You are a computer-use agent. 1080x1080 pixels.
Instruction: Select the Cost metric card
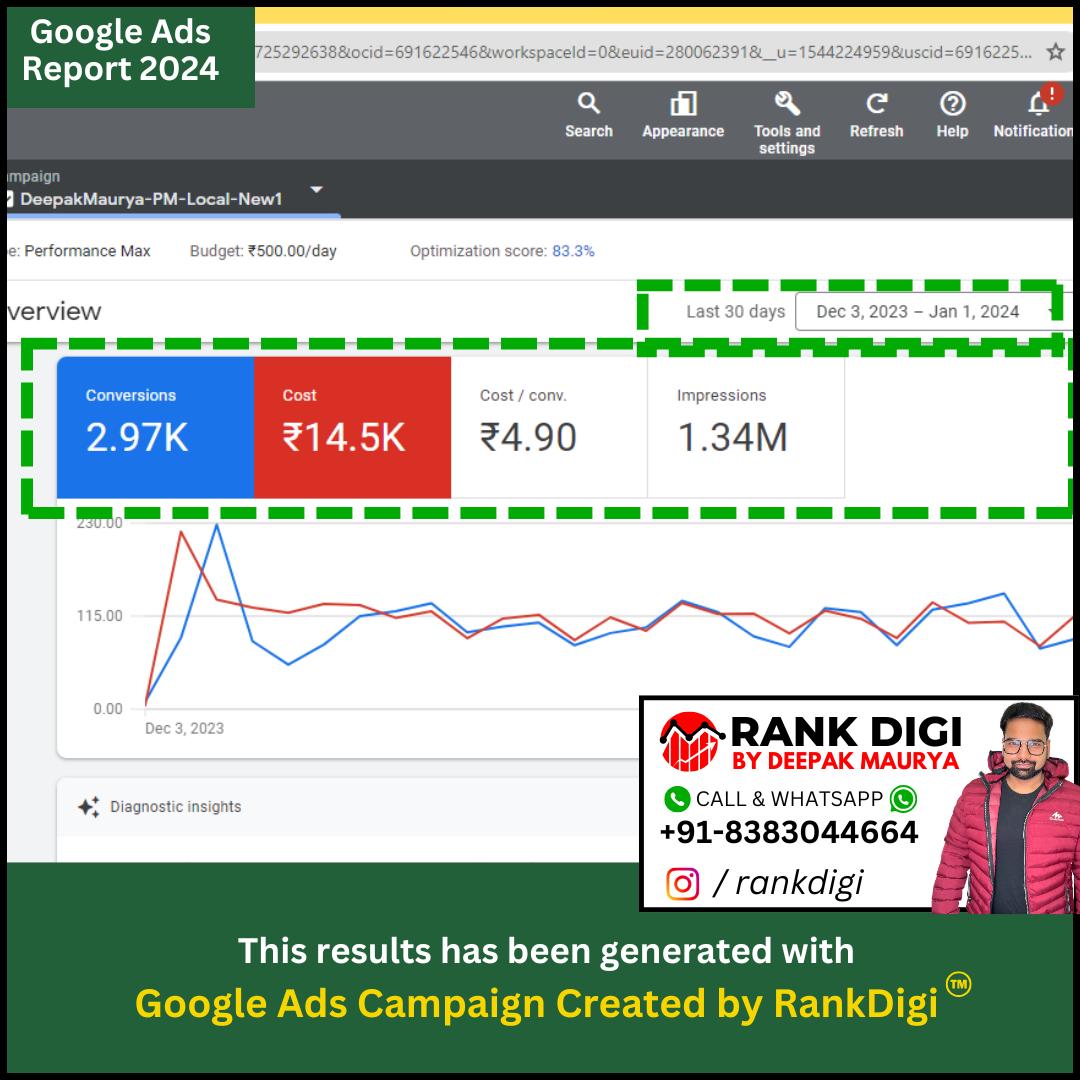(x=352, y=427)
